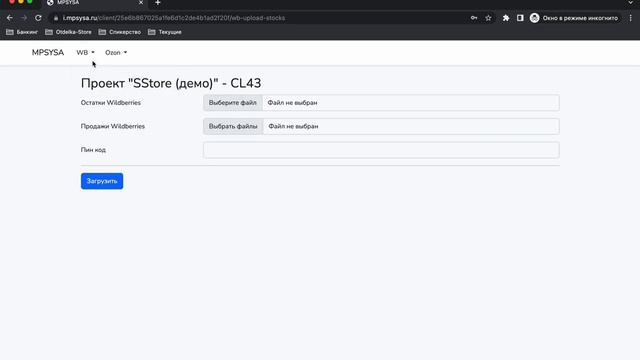Open the Otdelka-Store bookmarks folder

click(68, 32)
